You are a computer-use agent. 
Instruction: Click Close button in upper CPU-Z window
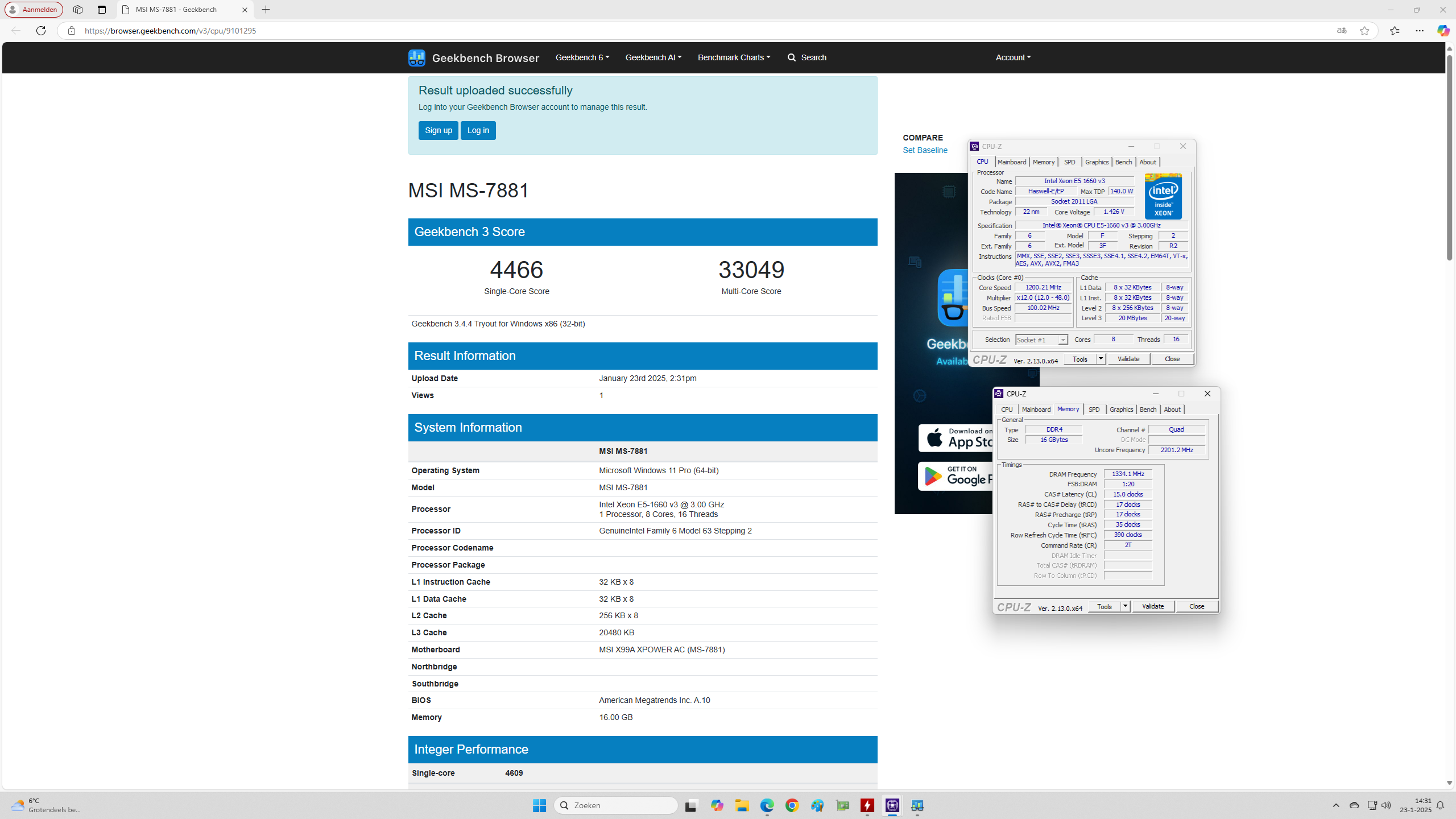tap(1172, 359)
